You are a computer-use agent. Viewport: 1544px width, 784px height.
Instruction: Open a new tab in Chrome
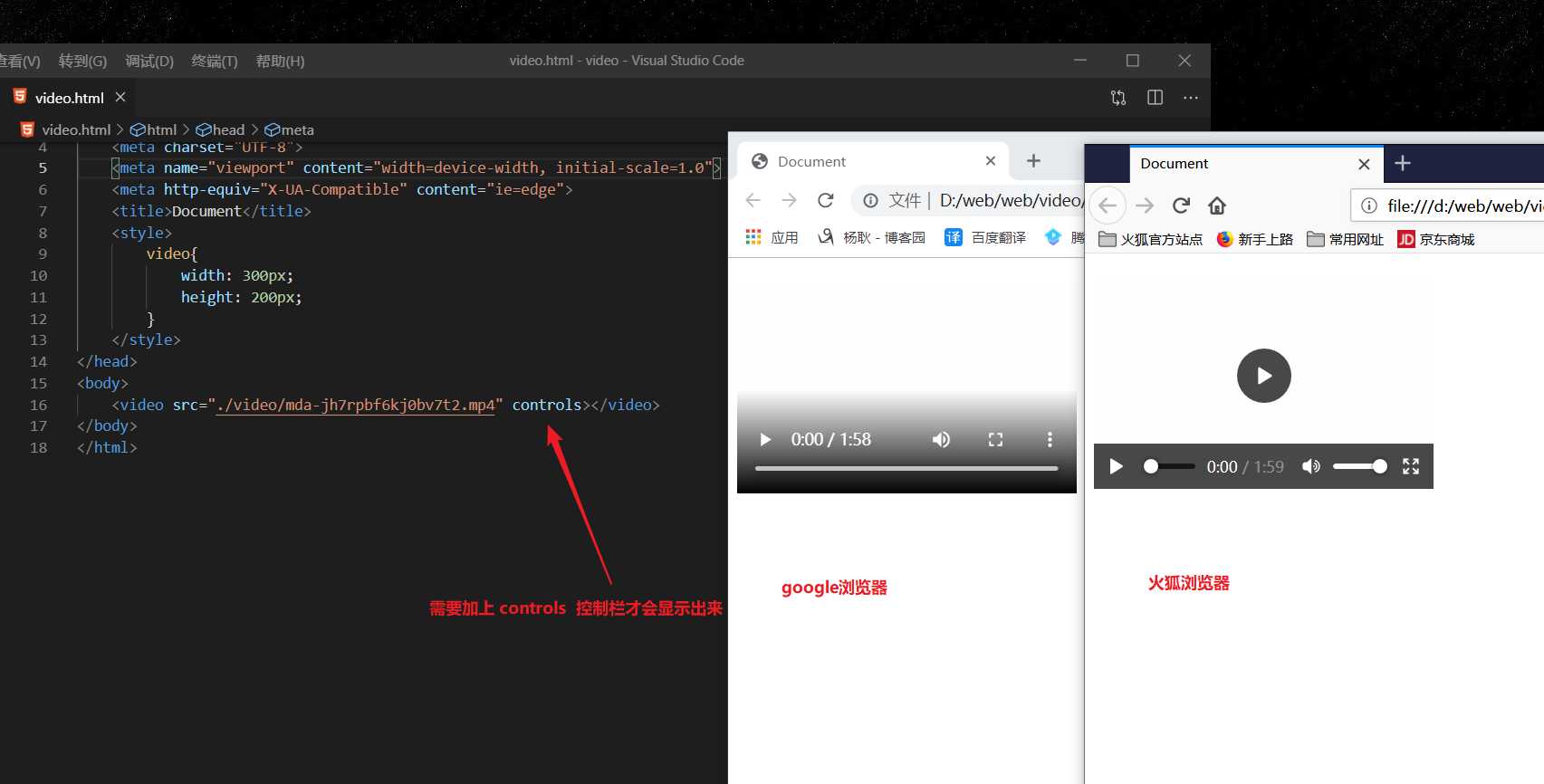click(x=1033, y=160)
